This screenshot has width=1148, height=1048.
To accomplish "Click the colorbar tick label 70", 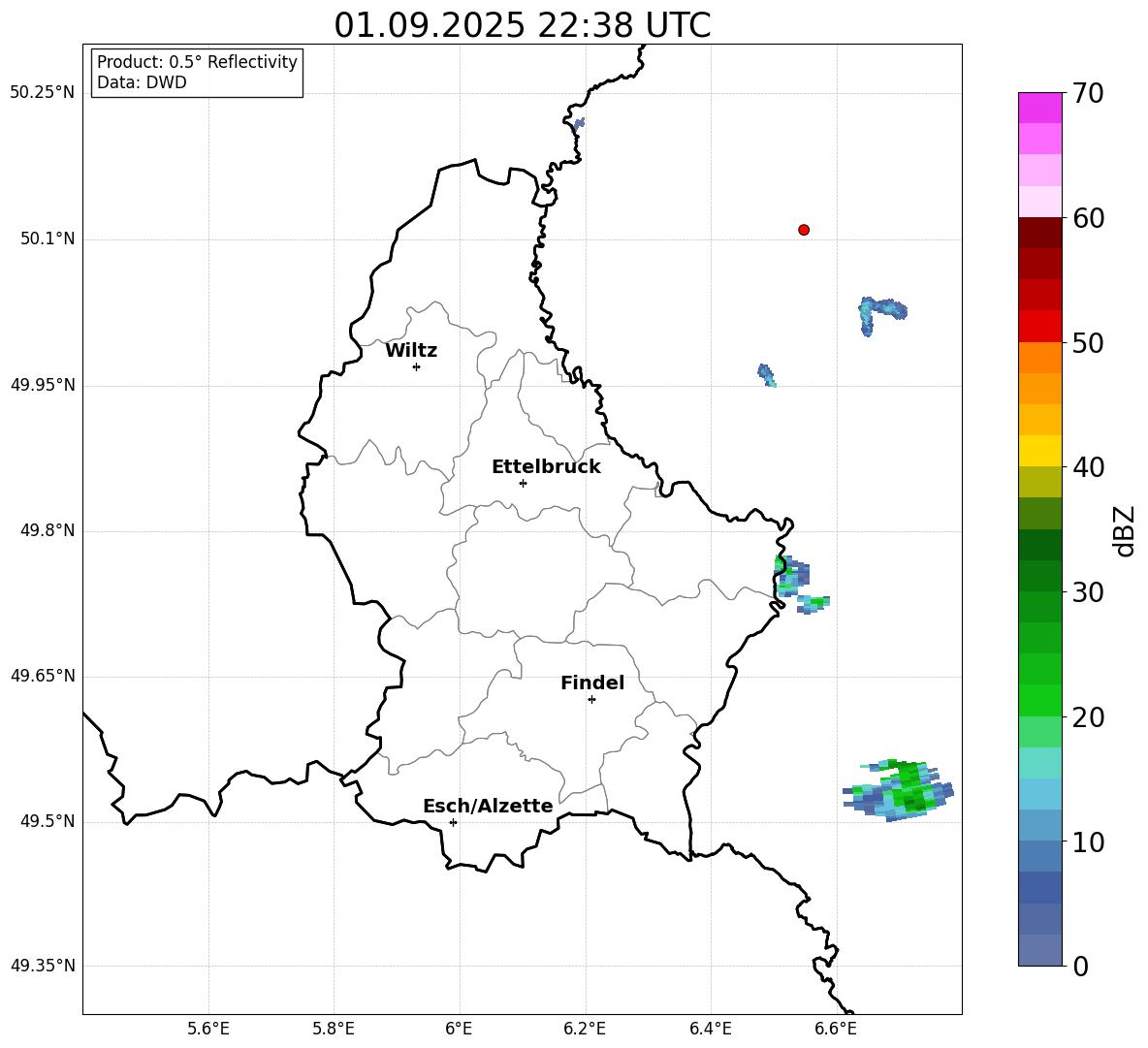I will point(1088,94).
